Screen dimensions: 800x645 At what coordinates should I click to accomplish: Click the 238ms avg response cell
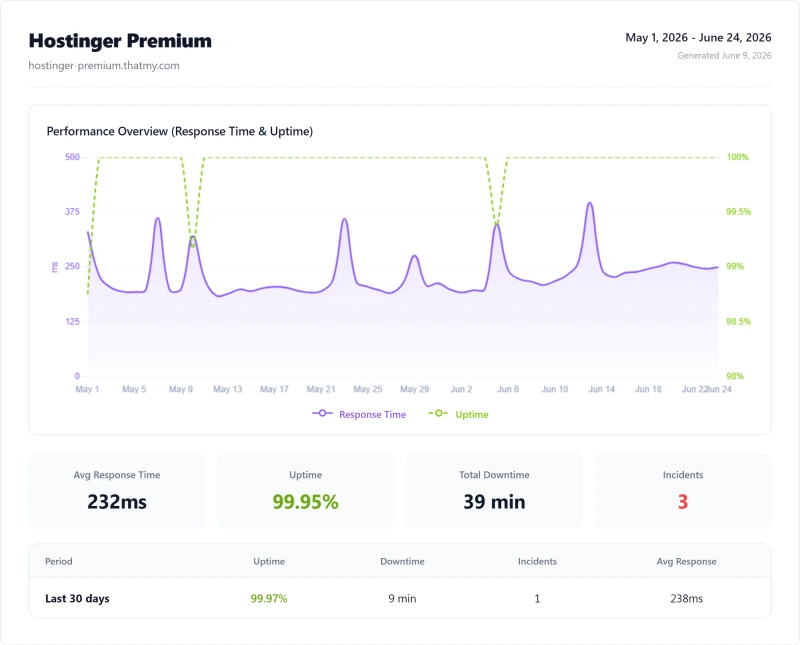point(686,598)
